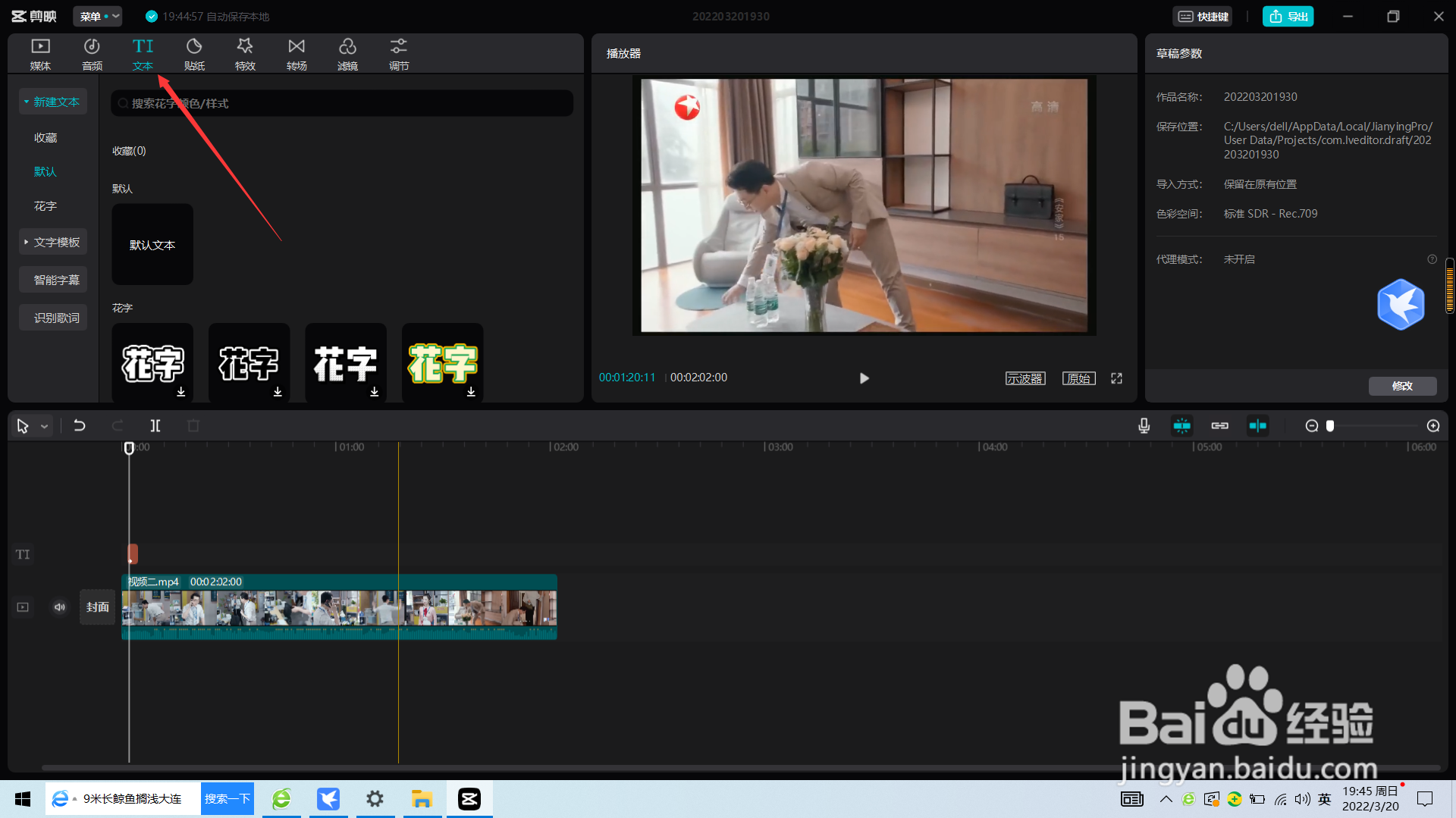This screenshot has height=818, width=1456.
Task: Toggle clip linkage in the timeline
Action: coord(1219,426)
